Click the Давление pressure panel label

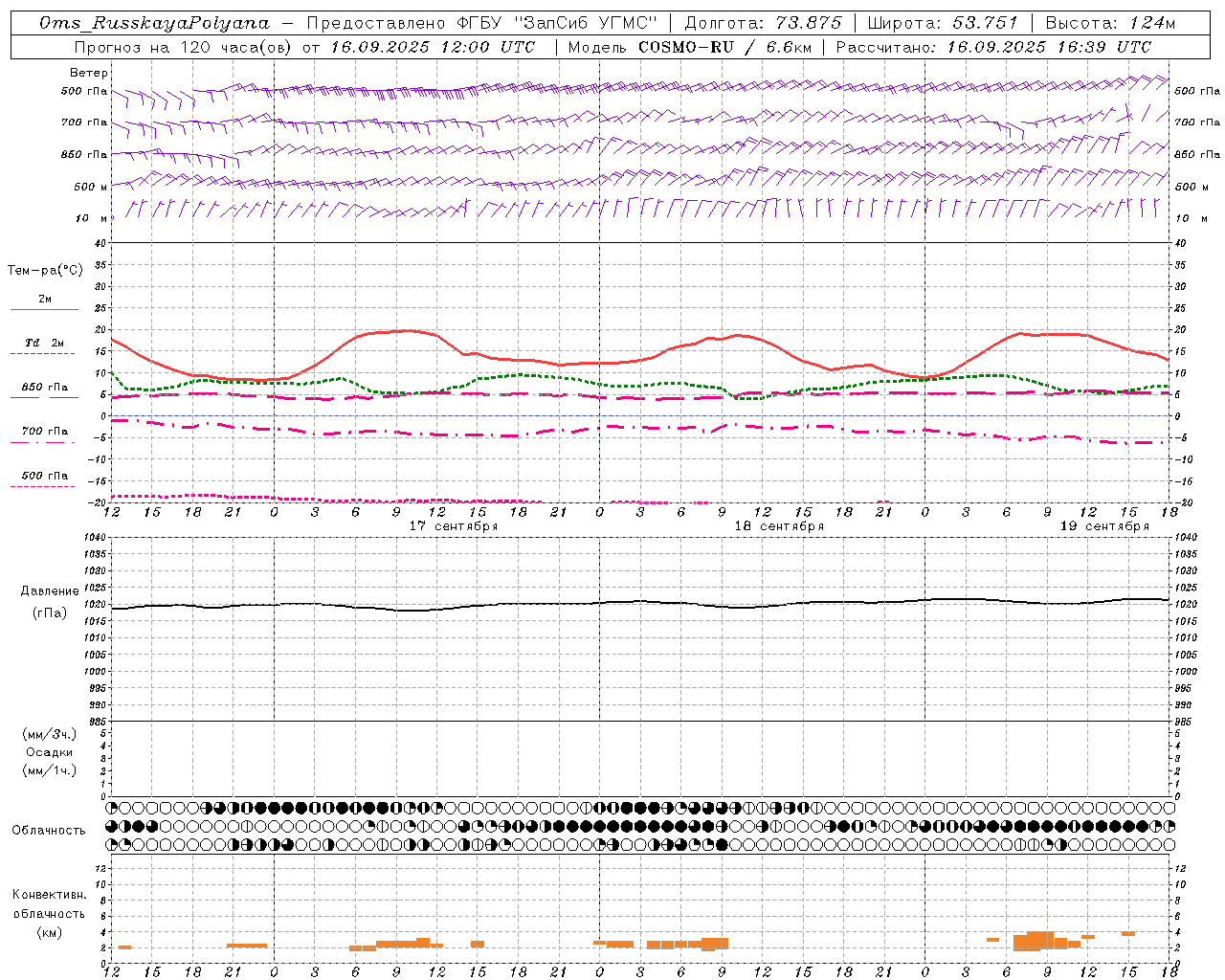click(x=50, y=591)
